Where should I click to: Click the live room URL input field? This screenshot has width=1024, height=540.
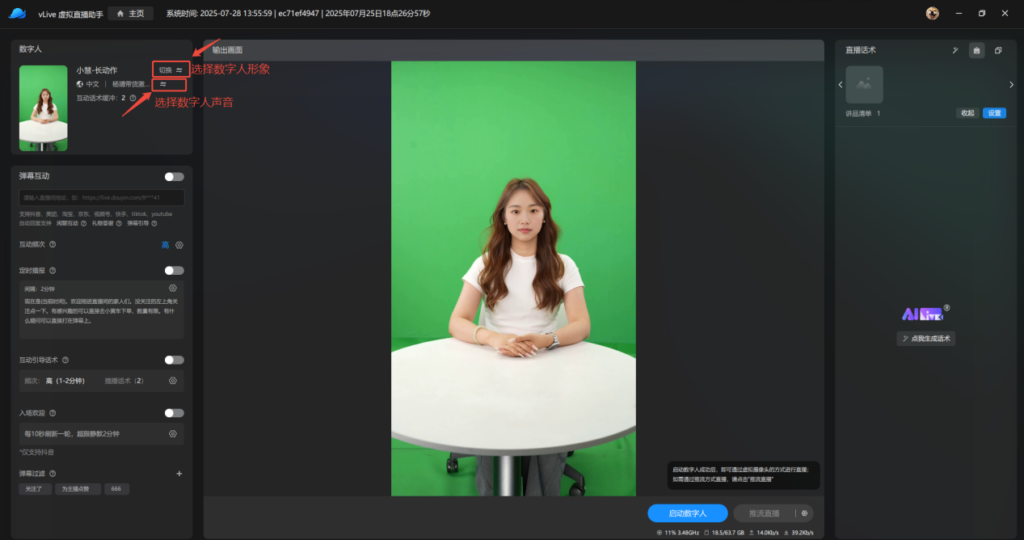coord(101,198)
